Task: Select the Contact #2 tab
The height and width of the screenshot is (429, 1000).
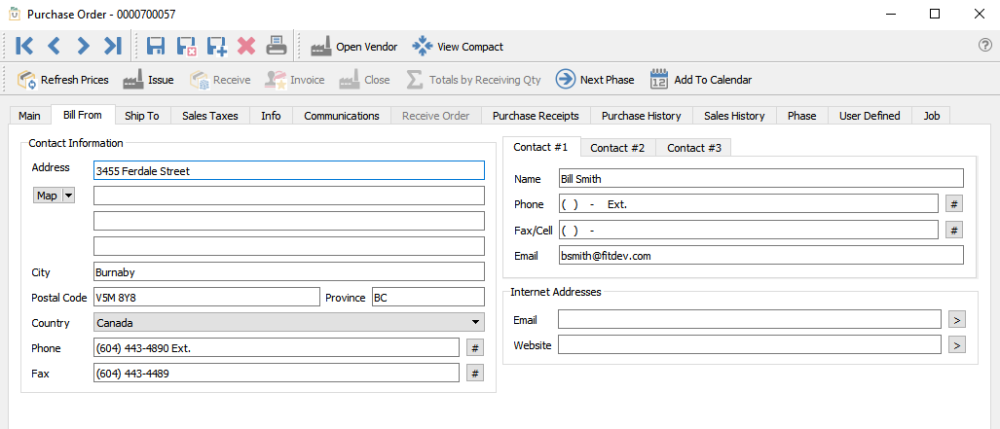Action: [x=617, y=148]
